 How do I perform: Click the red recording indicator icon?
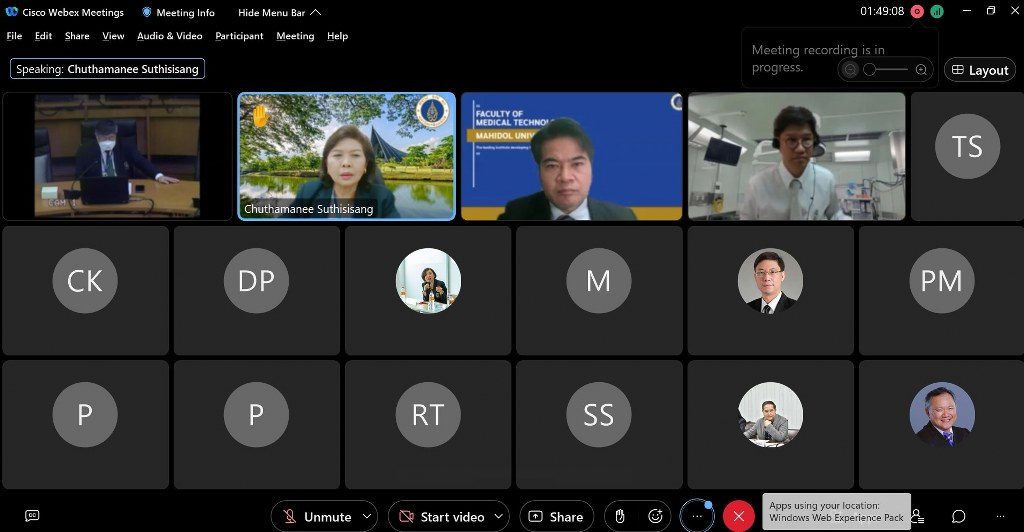[917, 11]
